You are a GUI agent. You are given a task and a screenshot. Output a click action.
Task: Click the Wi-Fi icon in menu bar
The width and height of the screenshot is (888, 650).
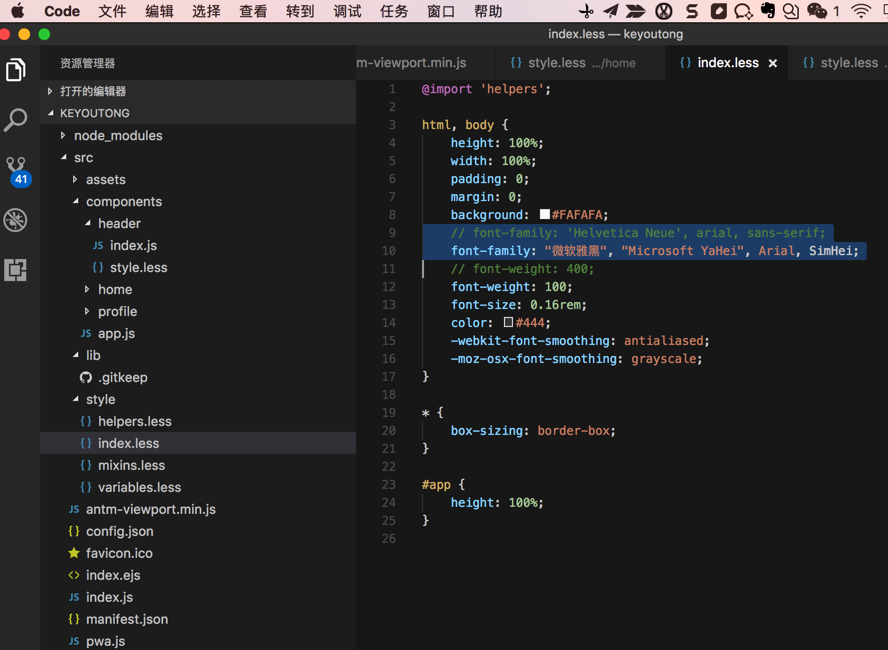(860, 11)
